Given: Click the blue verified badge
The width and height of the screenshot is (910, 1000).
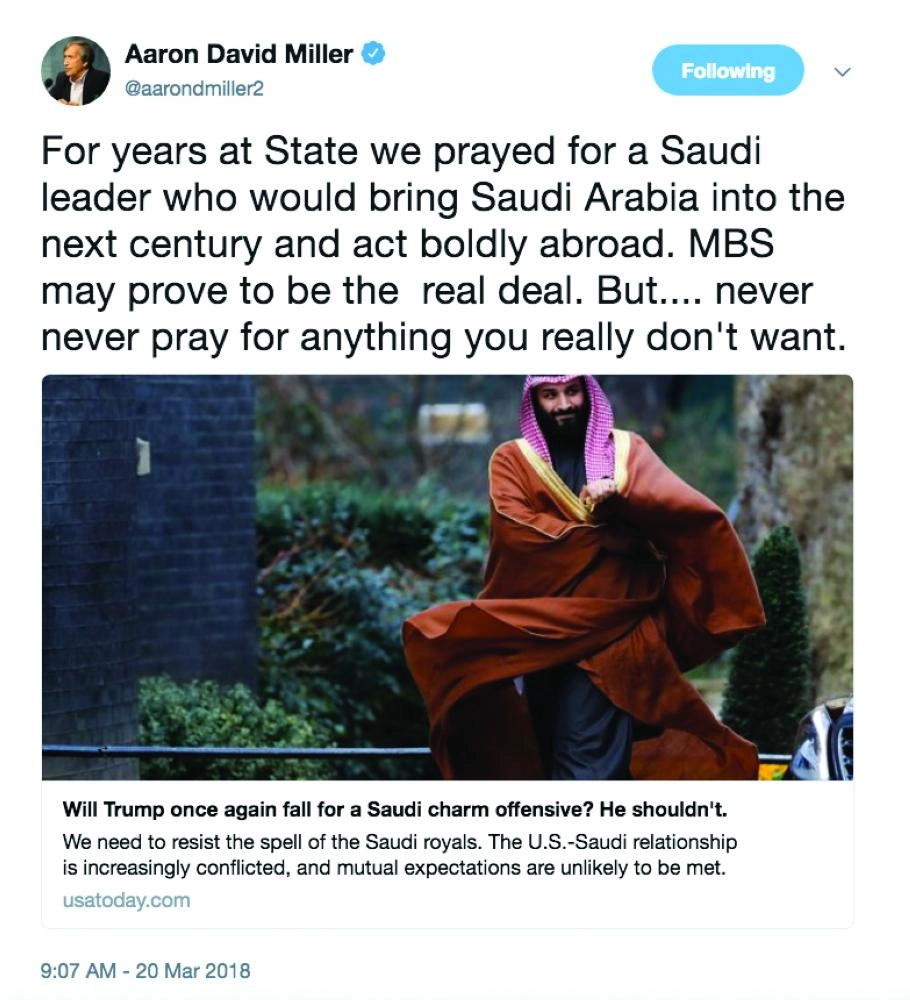Looking at the screenshot, I should pos(373,54).
